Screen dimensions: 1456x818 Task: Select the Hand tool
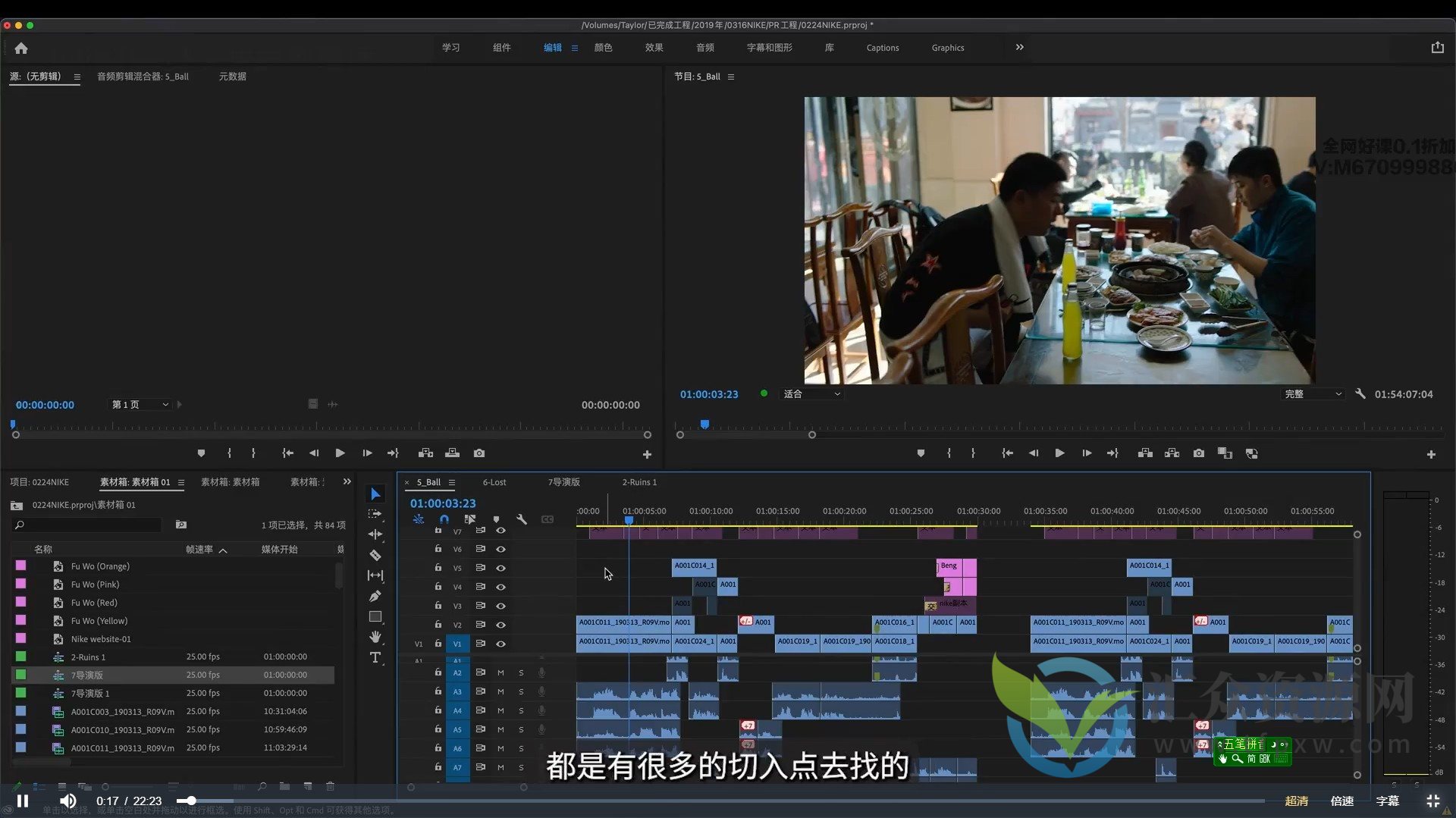[x=375, y=637]
